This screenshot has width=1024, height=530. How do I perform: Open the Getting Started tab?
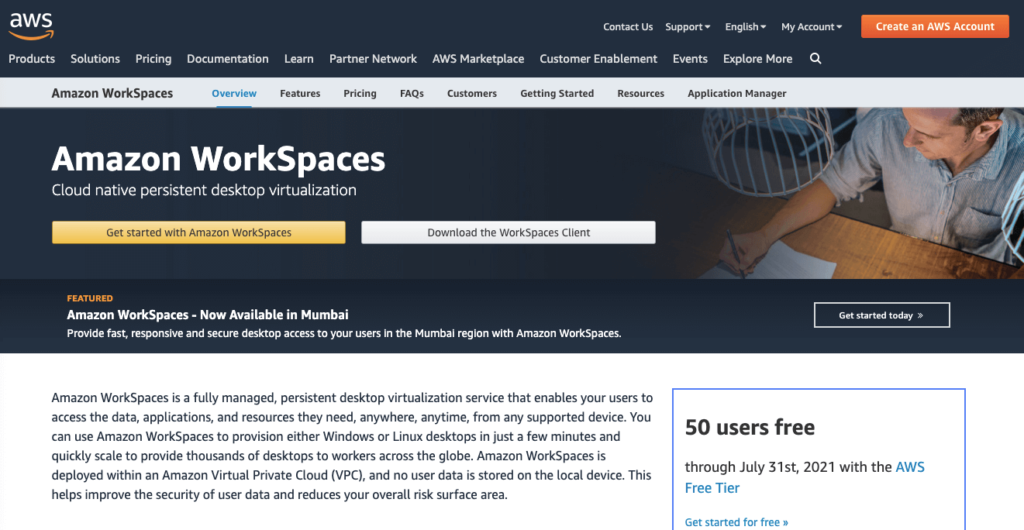coord(557,93)
